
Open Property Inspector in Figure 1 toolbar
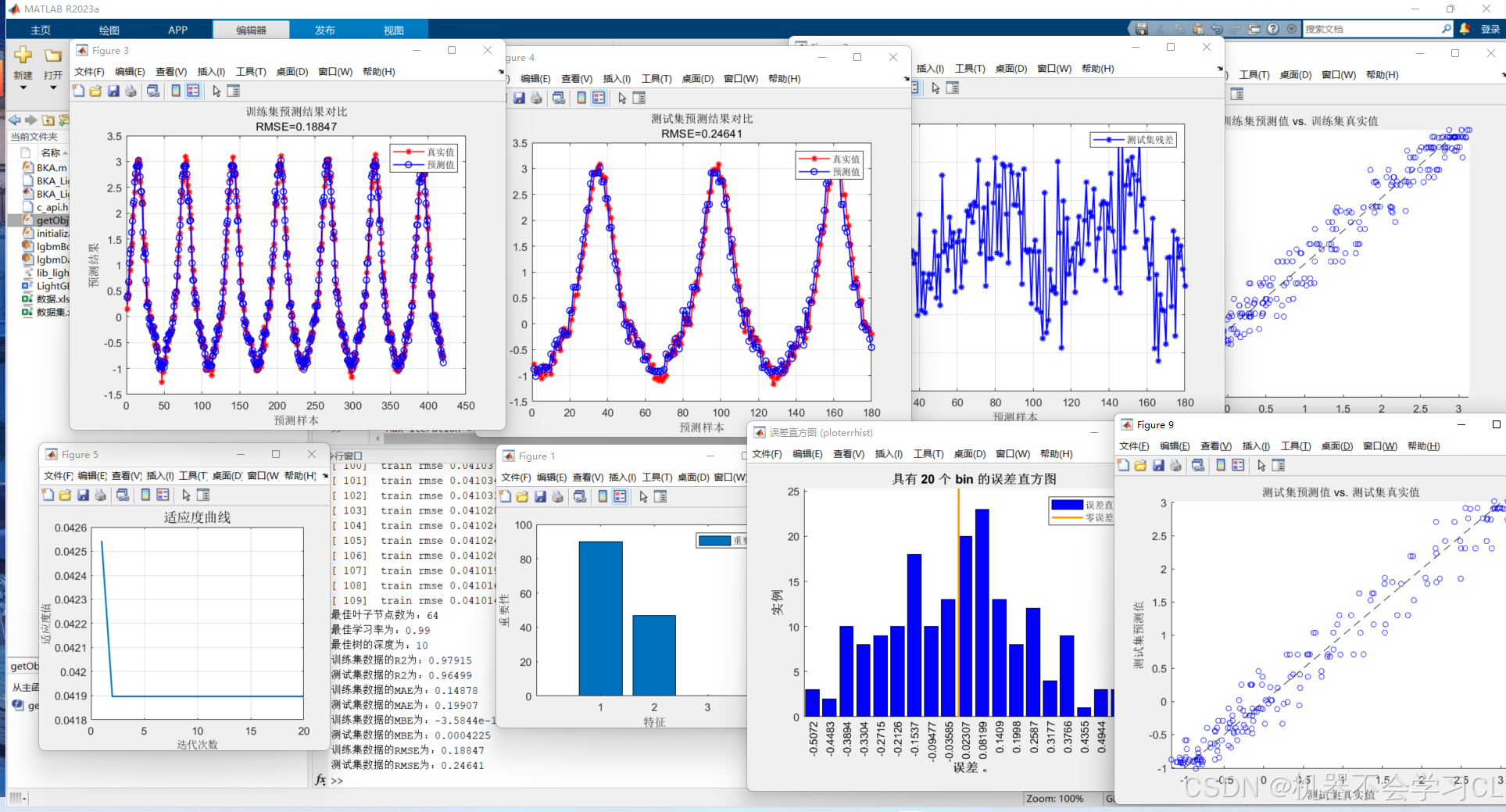click(x=660, y=497)
